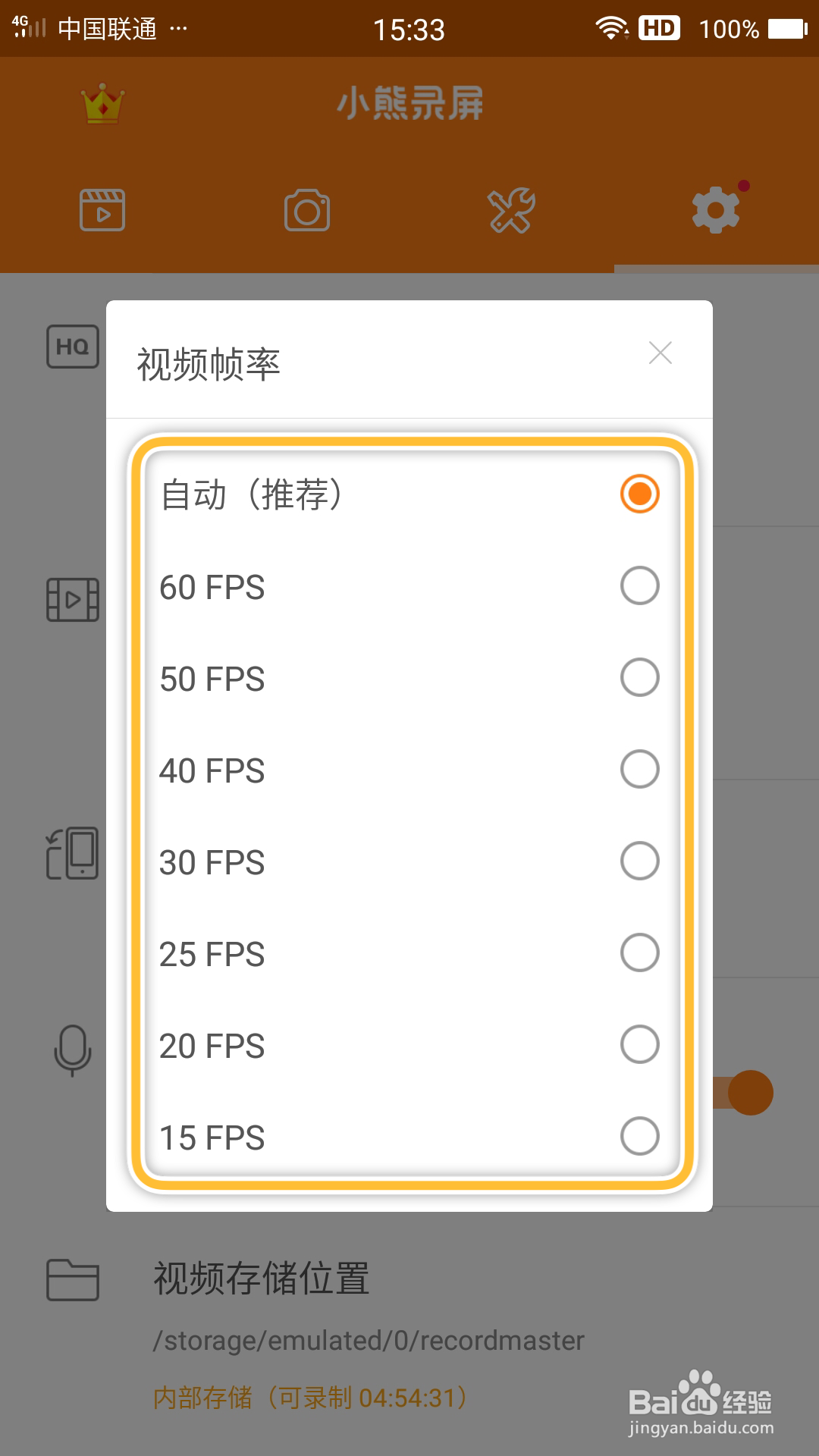
Task: Pick the 40 FPS option
Action: [639, 770]
